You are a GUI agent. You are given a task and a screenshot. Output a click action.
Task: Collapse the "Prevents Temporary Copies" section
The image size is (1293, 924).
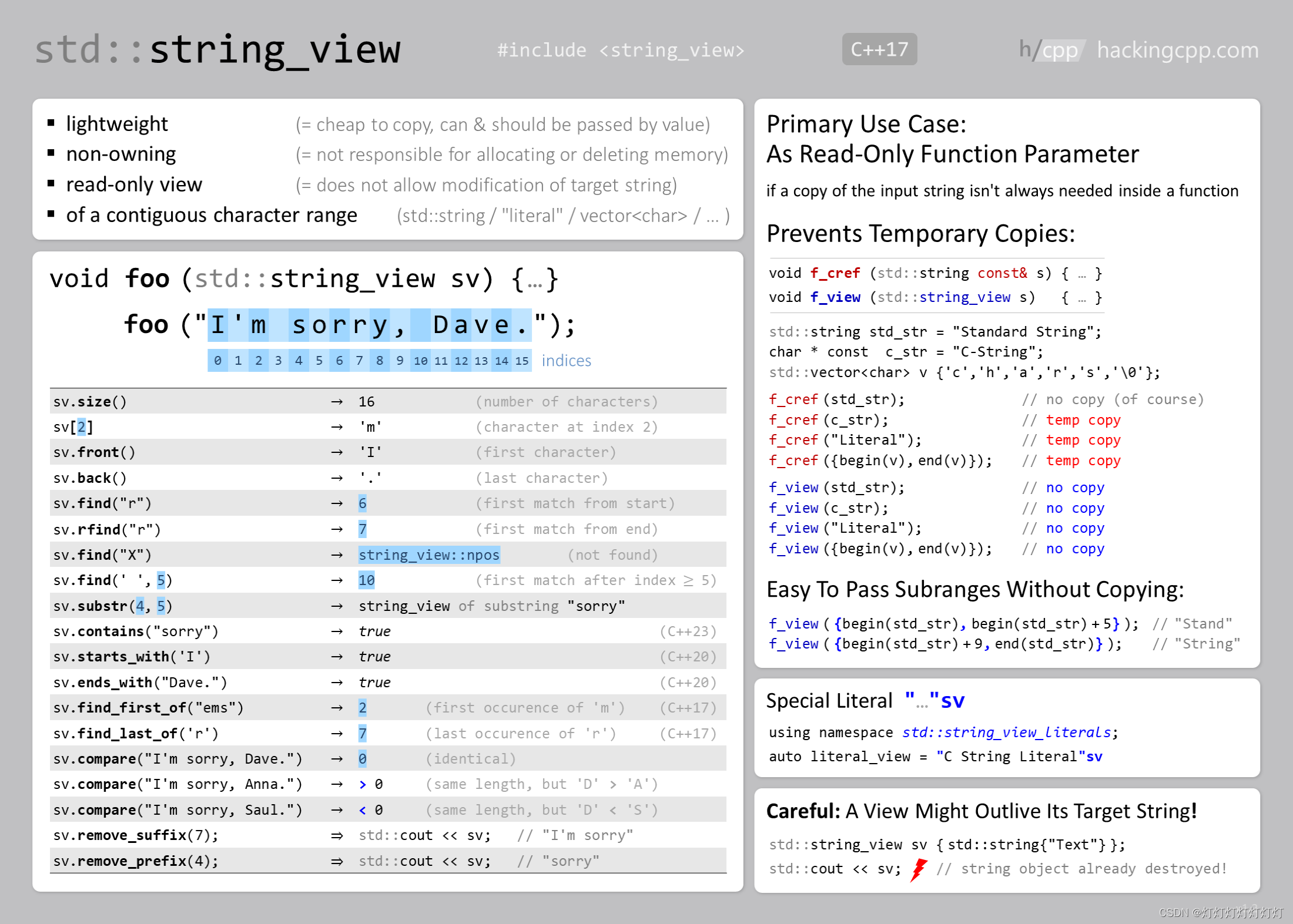coord(920,233)
